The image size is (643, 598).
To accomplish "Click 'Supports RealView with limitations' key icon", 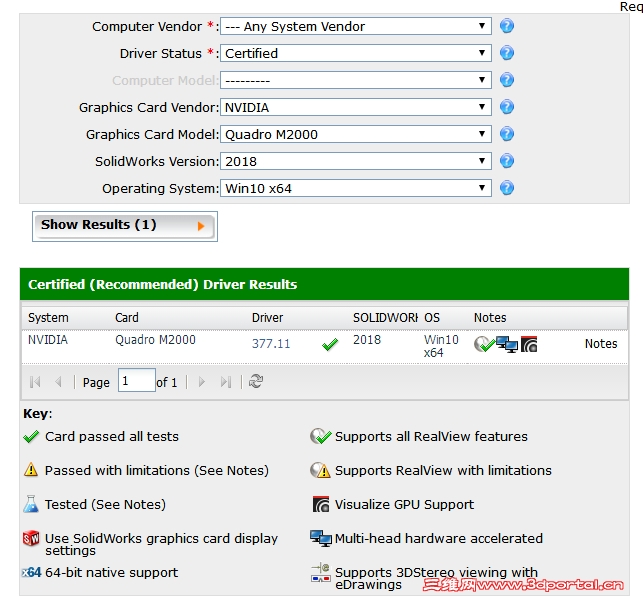I will [x=320, y=470].
